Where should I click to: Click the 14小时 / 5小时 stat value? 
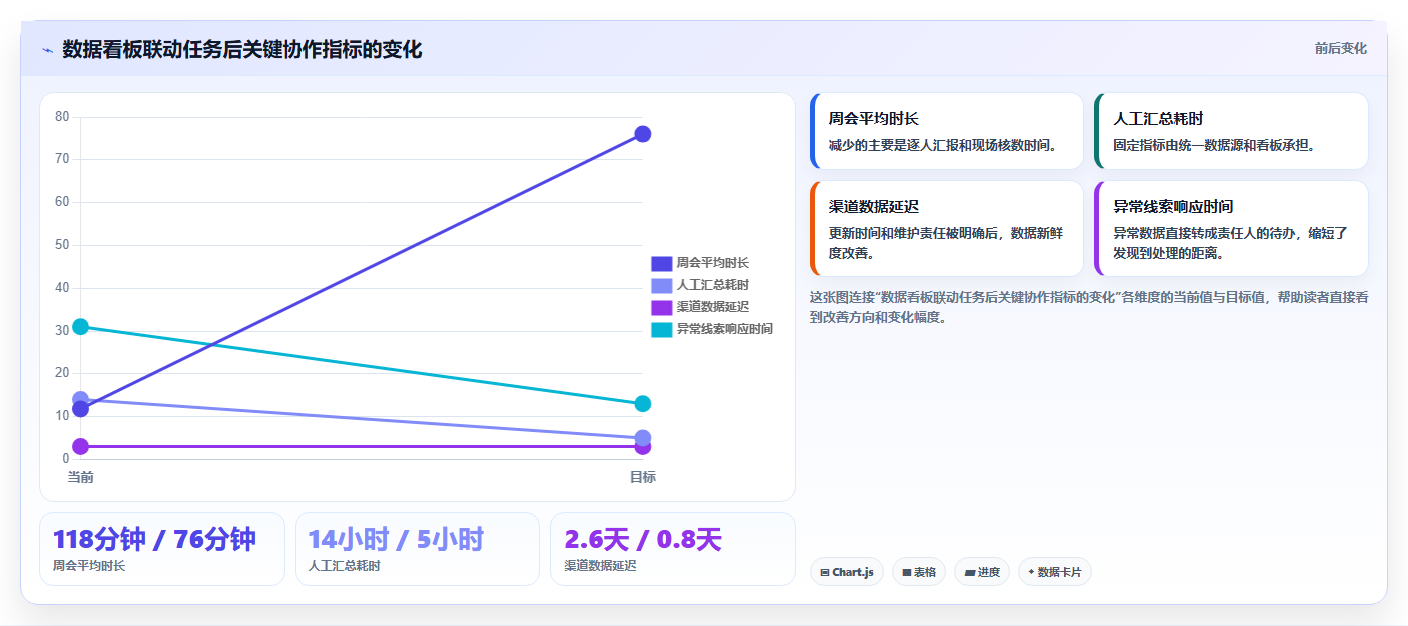point(396,539)
